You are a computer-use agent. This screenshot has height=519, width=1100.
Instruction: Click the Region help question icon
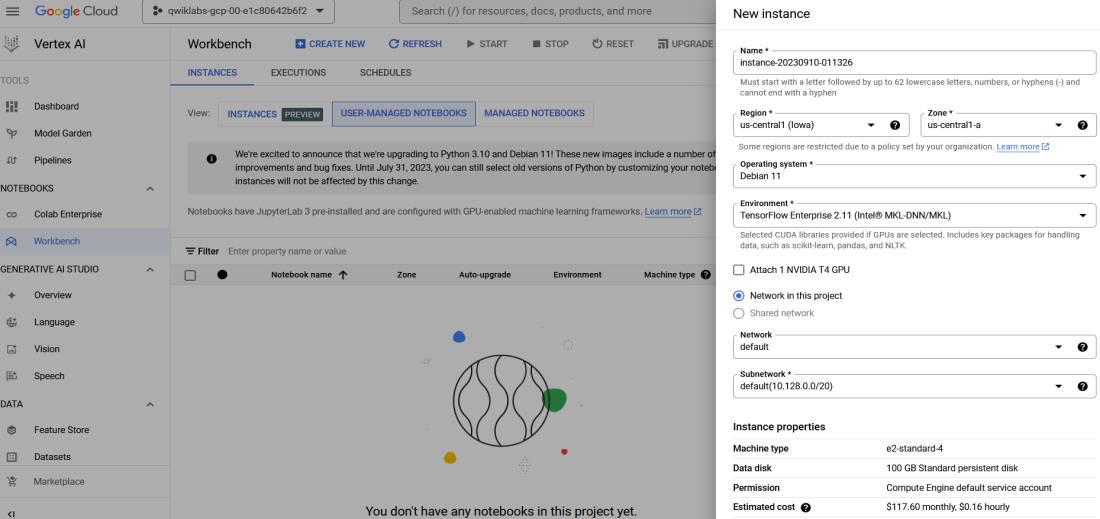(894, 126)
